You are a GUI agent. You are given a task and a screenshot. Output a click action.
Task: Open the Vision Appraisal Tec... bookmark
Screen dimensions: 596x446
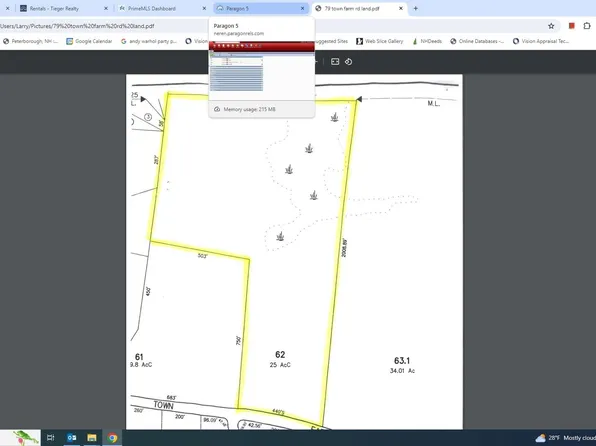click(x=541, y=41)
